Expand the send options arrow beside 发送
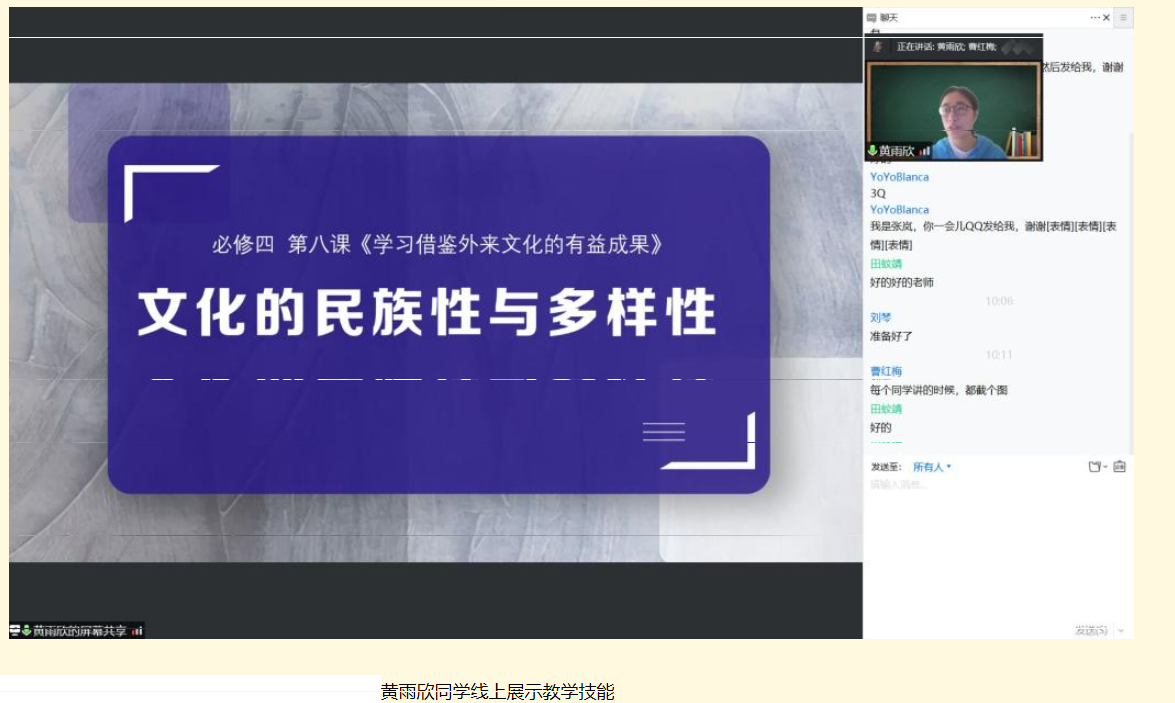The width and height of the screenshot is (1175, 703). point(1121,631)
